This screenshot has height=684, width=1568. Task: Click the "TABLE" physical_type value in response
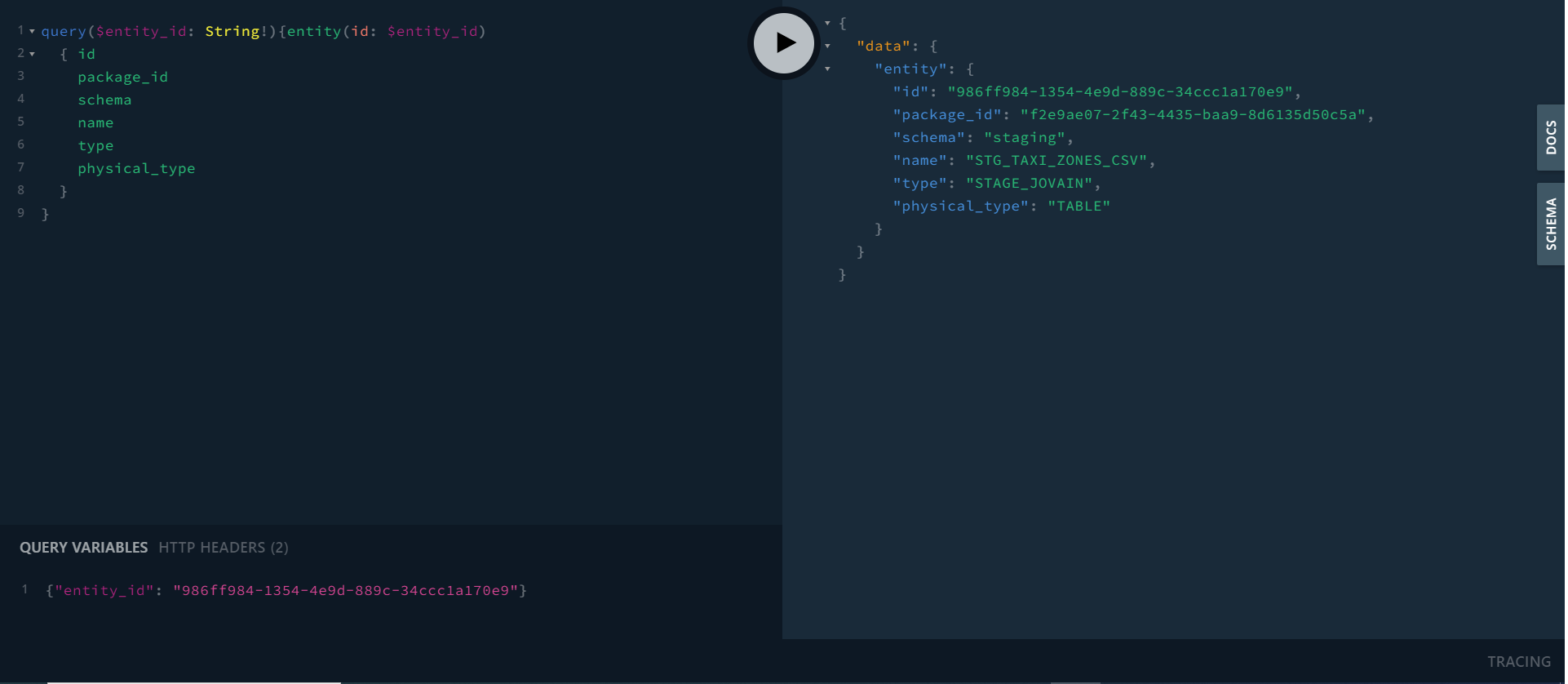coord(1079,207)
